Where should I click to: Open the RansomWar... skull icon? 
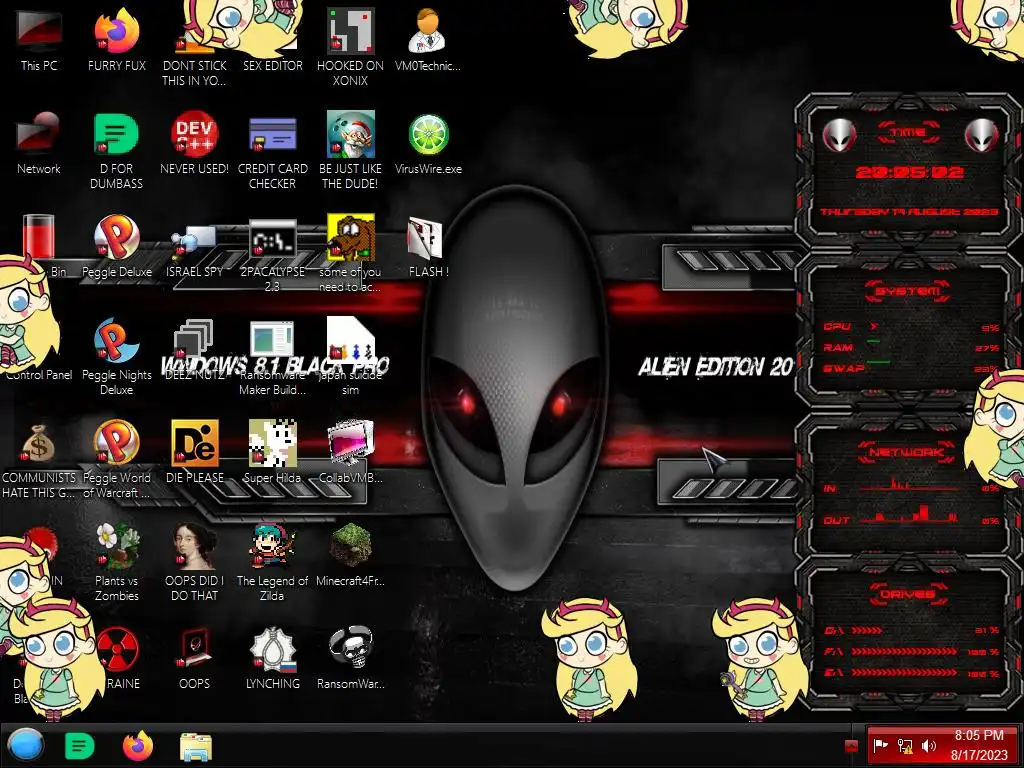coord(351,658)
